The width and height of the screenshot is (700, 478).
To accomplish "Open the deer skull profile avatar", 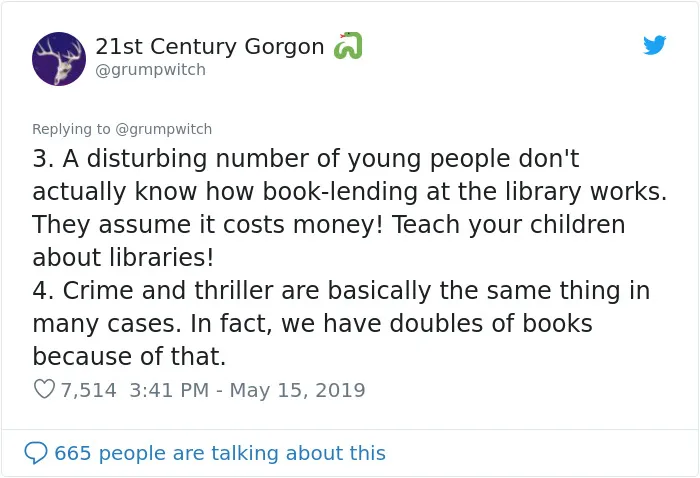I will (59, 59).
